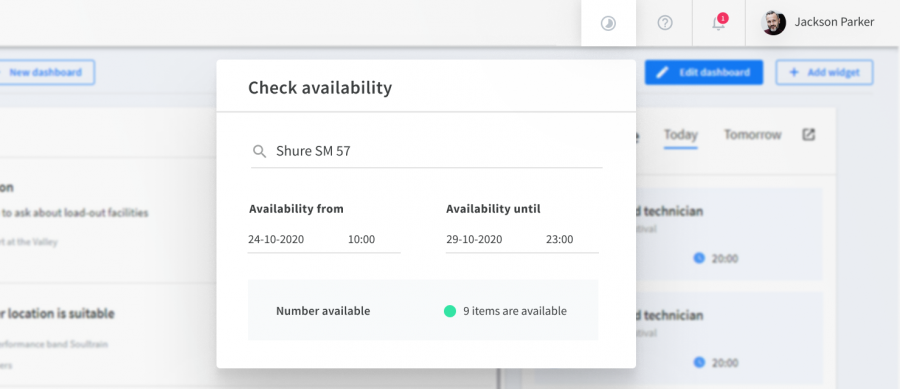Click the New dashboard button
The image size is (900, 389).
point(45,72)
